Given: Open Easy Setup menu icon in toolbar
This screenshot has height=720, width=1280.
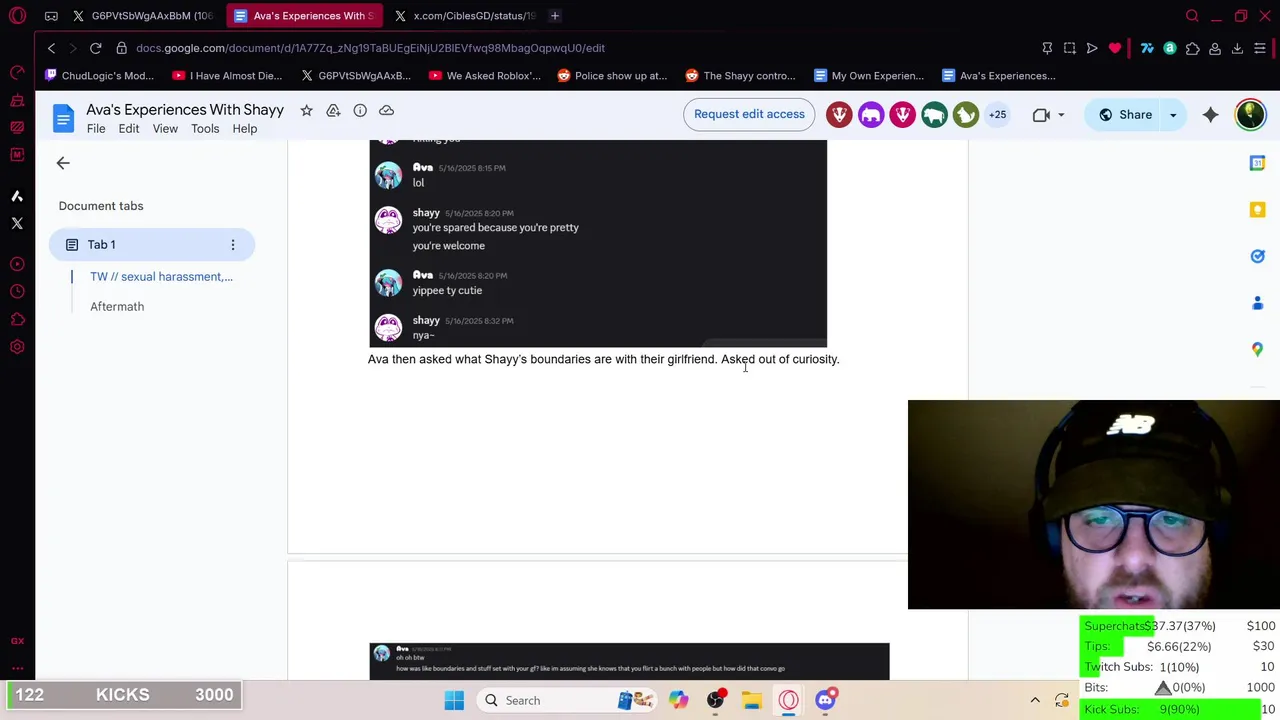Looking at the screenshot, I should [x=1260, y=48].
